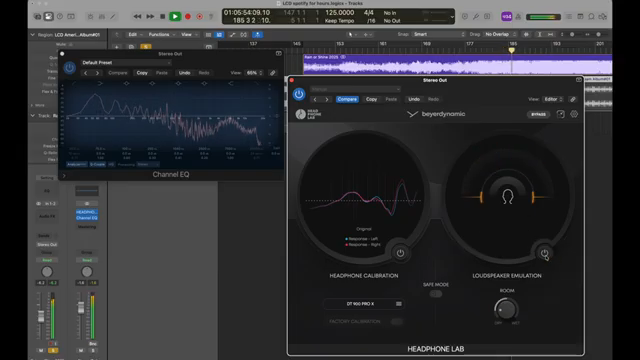Toggle the Waveform Zoom button
This screenshot has height=360, width=640.
(x=526, y=35)
